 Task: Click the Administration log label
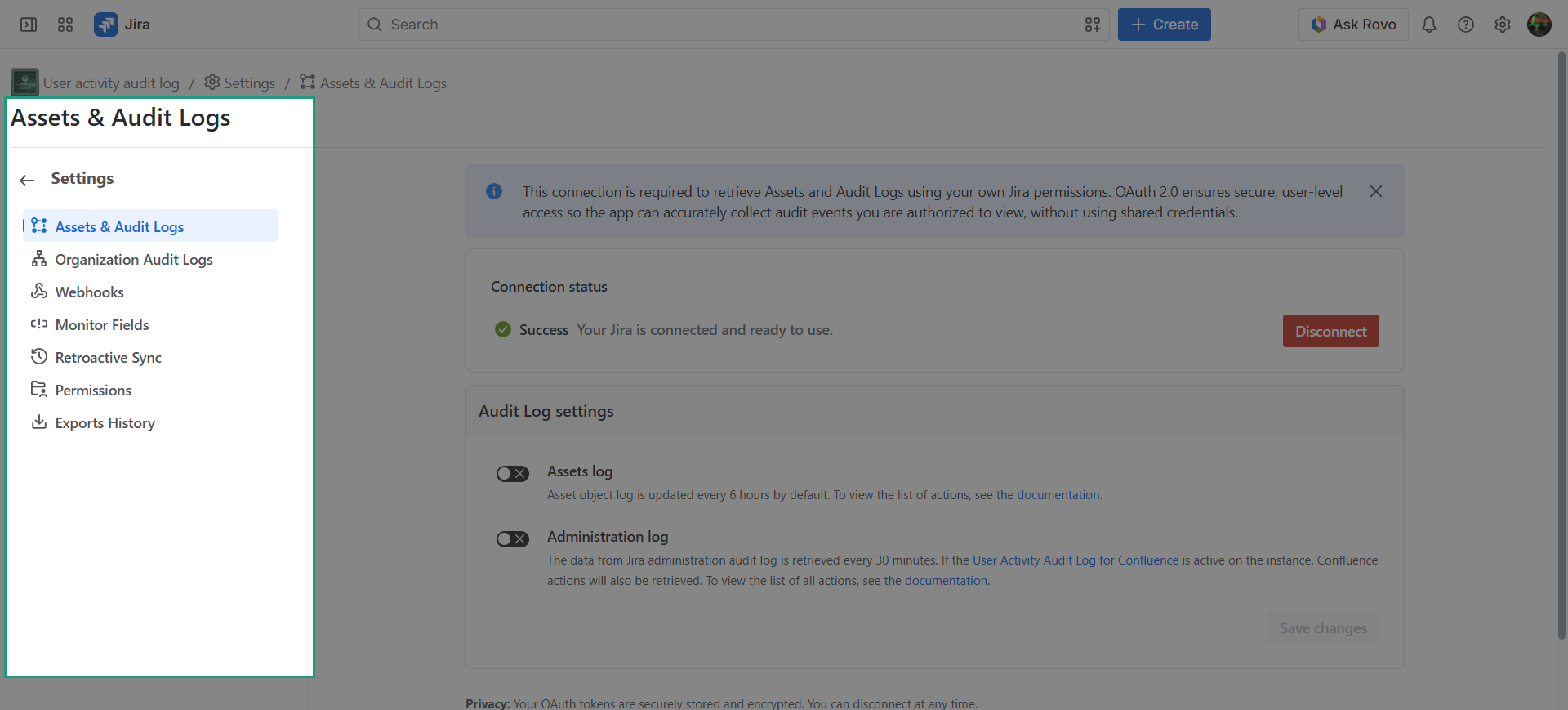(607, 536)
